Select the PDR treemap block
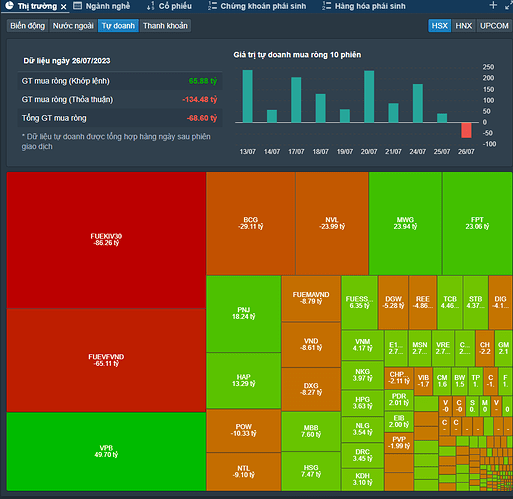Screen dimensions: 513x499 399,400
